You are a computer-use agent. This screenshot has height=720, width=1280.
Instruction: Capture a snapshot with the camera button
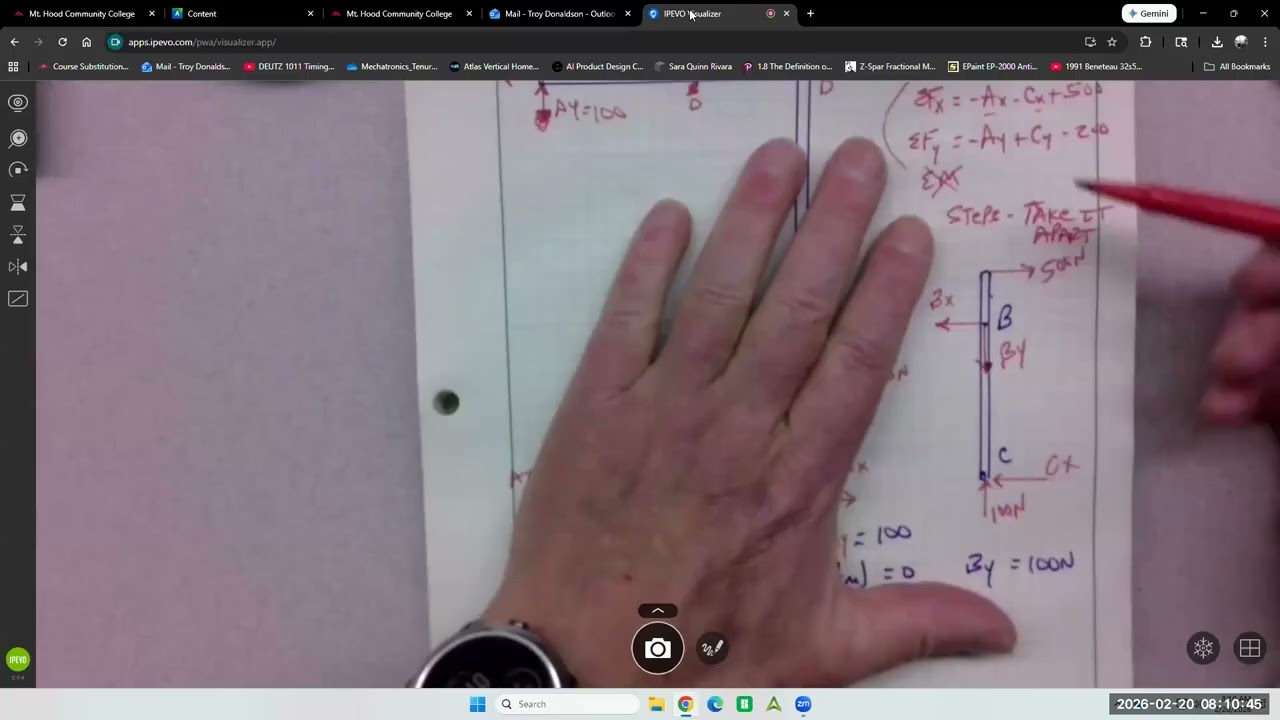(x=658, y=649)
